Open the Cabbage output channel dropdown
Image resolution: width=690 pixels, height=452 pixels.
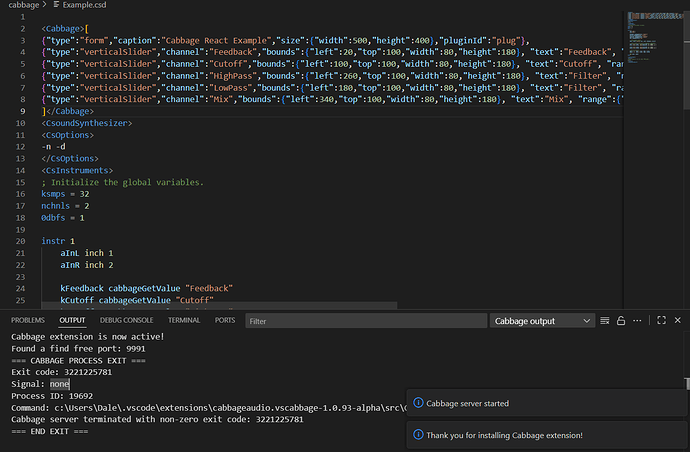tap(541, 321)
